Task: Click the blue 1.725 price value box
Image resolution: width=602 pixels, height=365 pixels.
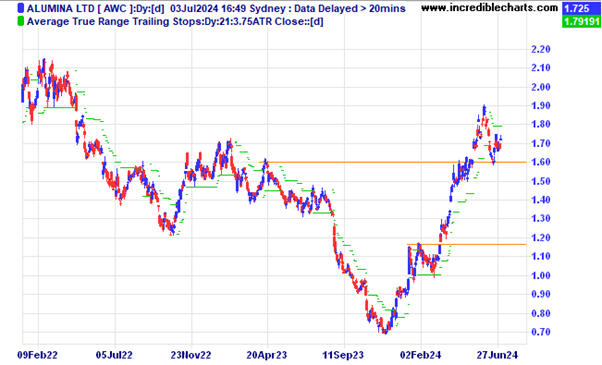Action: pyautogui.click(x=581, y=8)
